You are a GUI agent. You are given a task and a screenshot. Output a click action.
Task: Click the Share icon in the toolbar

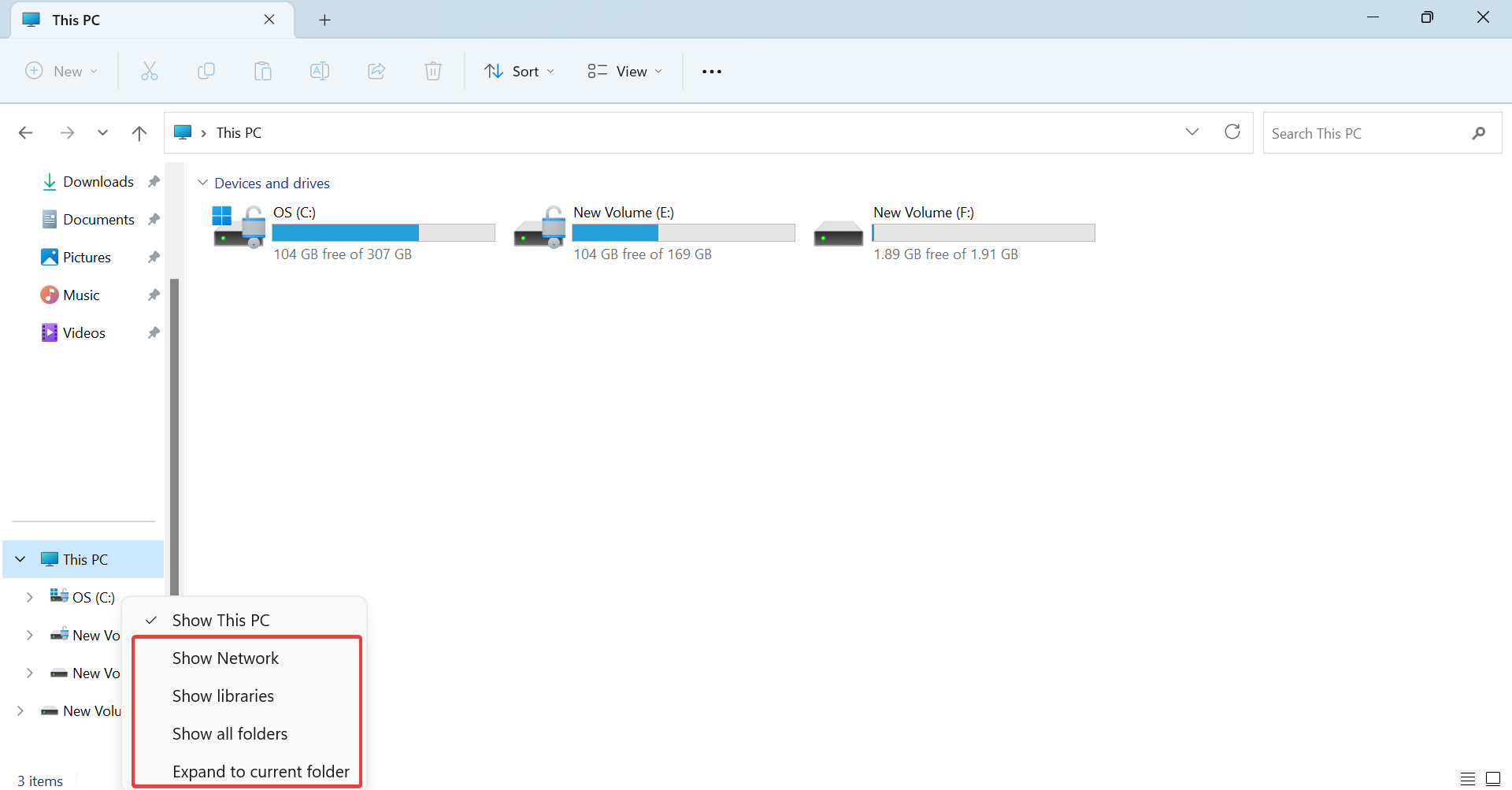(376, 71)
